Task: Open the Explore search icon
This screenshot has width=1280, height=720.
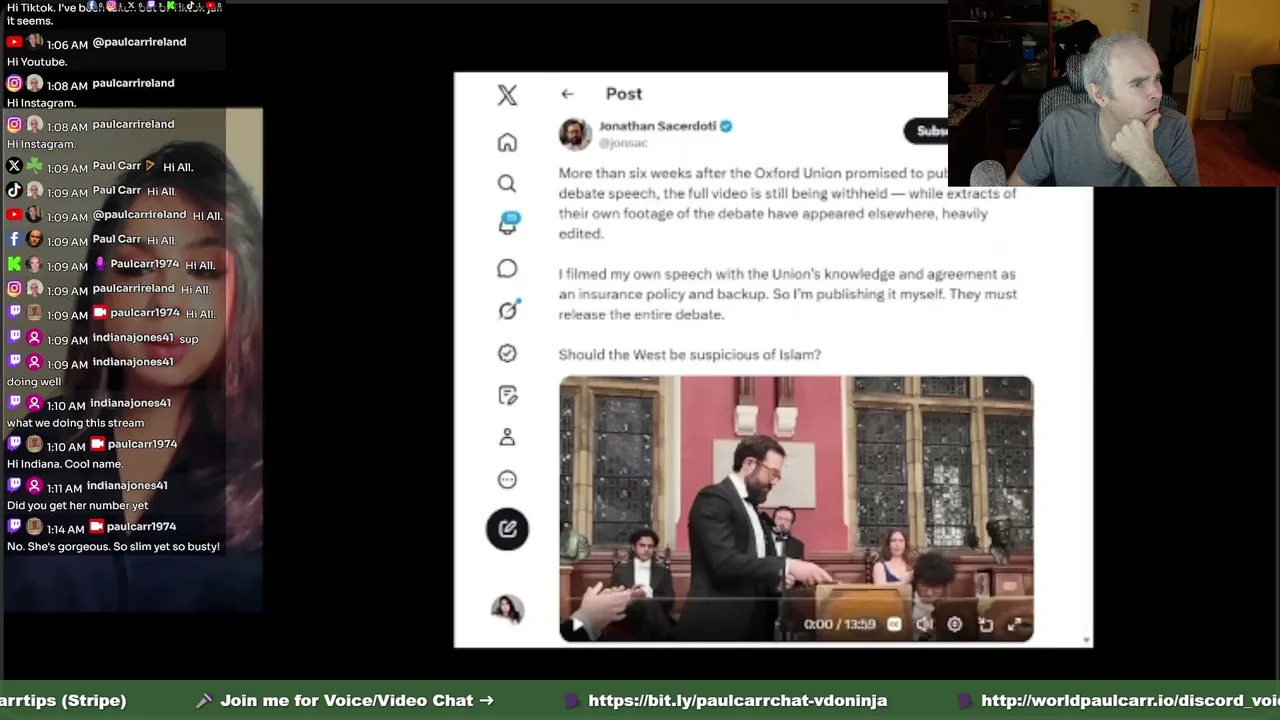Action: coord(507,184)
